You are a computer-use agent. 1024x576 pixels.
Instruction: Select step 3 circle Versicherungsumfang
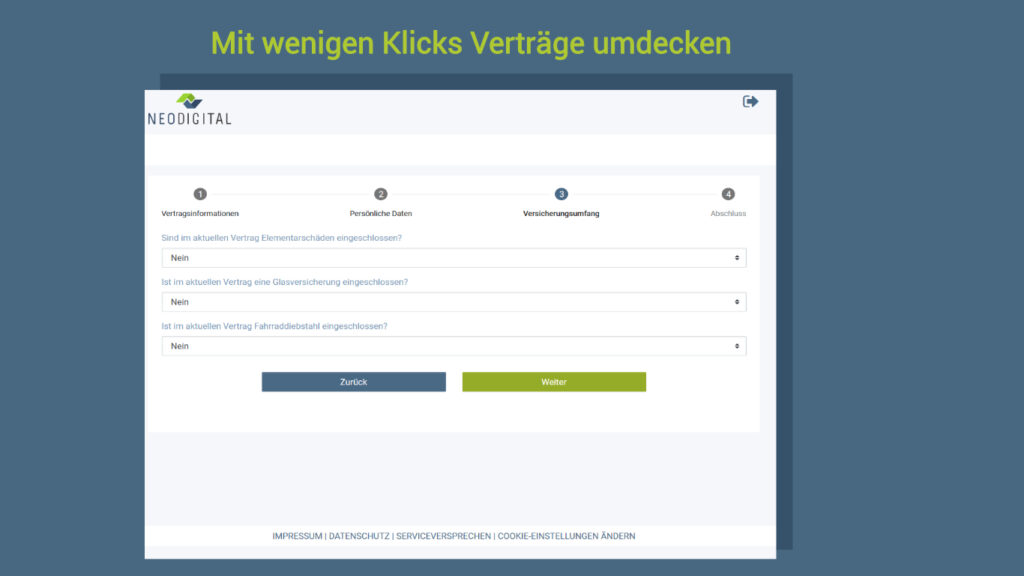(x=561, y=194)
